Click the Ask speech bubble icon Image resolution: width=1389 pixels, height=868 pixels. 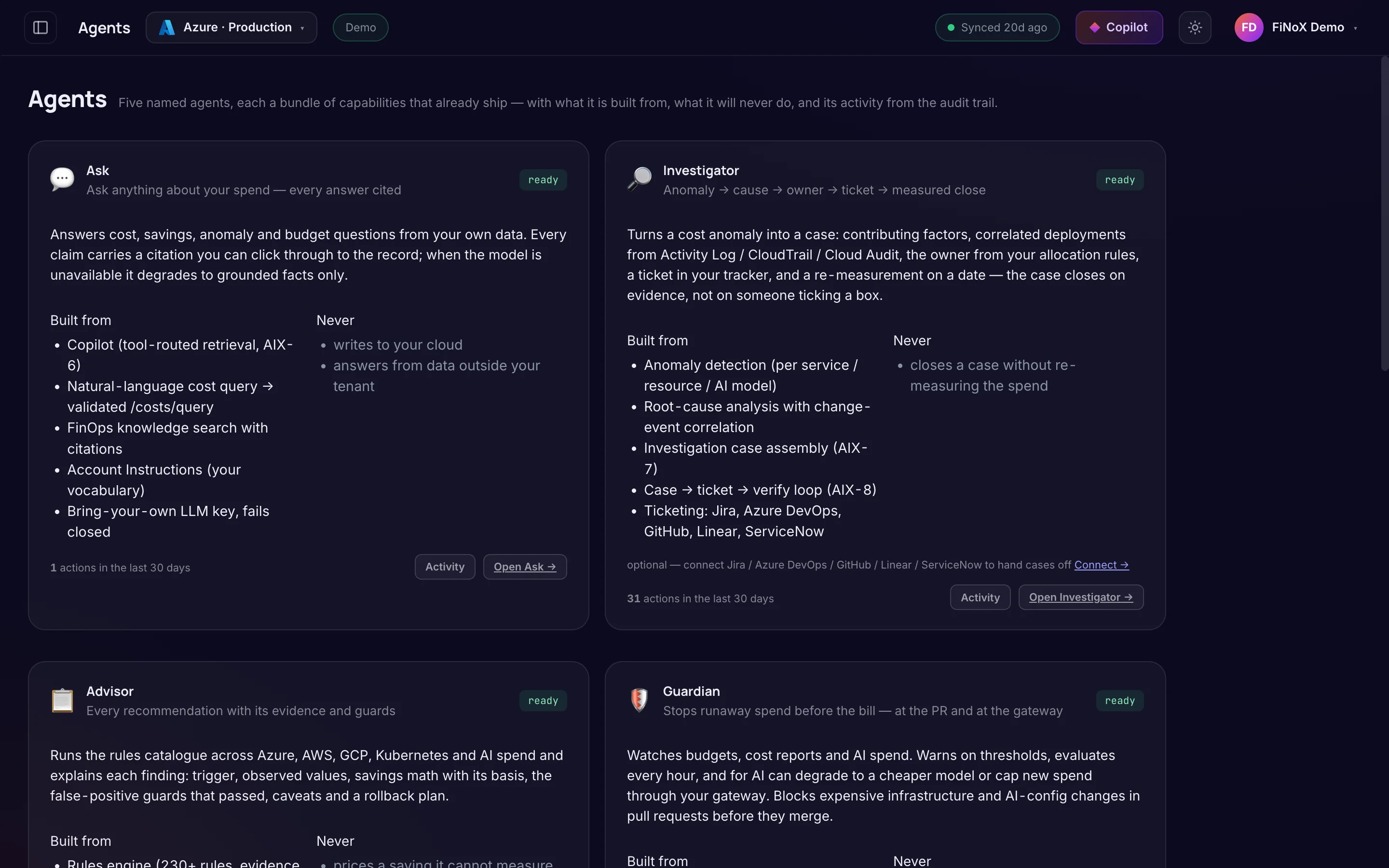pyautogui.click(x=62, y=179)
